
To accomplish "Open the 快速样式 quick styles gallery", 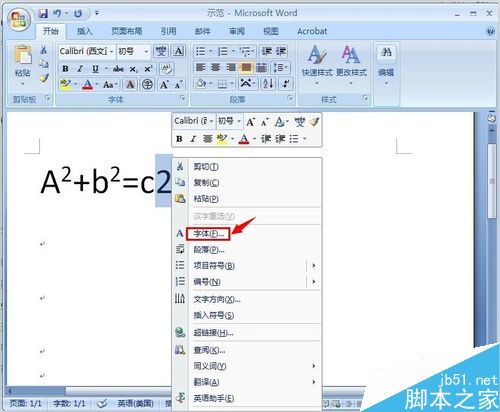I will (317, 65).
